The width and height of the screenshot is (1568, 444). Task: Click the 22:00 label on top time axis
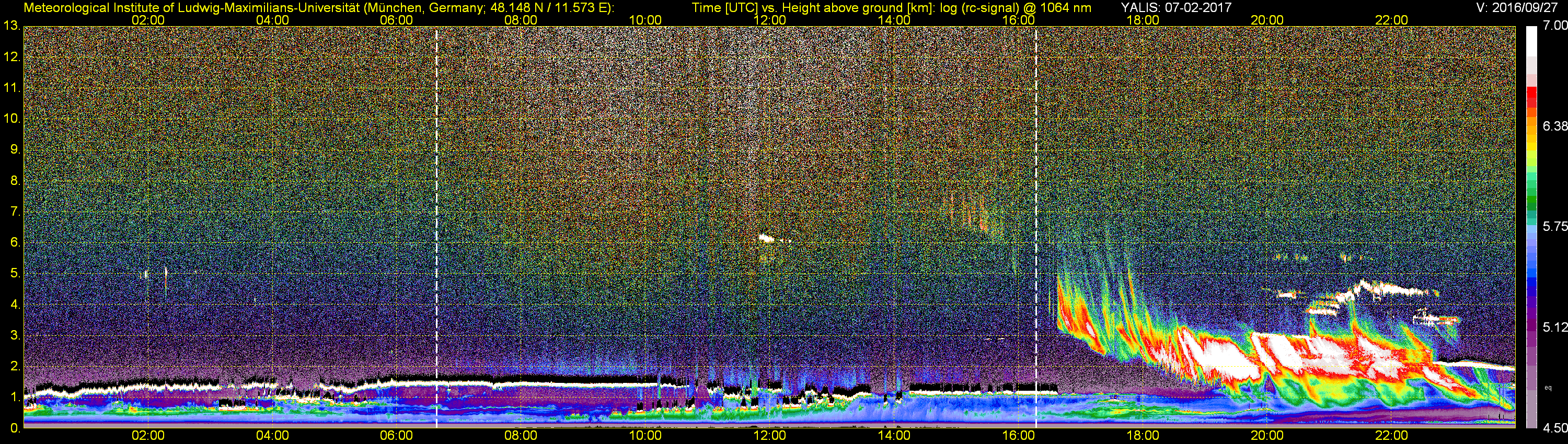click(x=1391, y=20)
